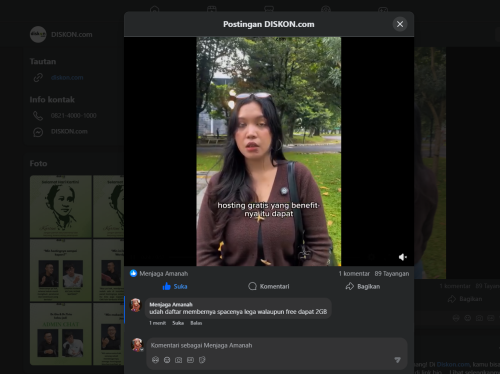Click Bagikan on the background post
500x374 pixels.
465,299
